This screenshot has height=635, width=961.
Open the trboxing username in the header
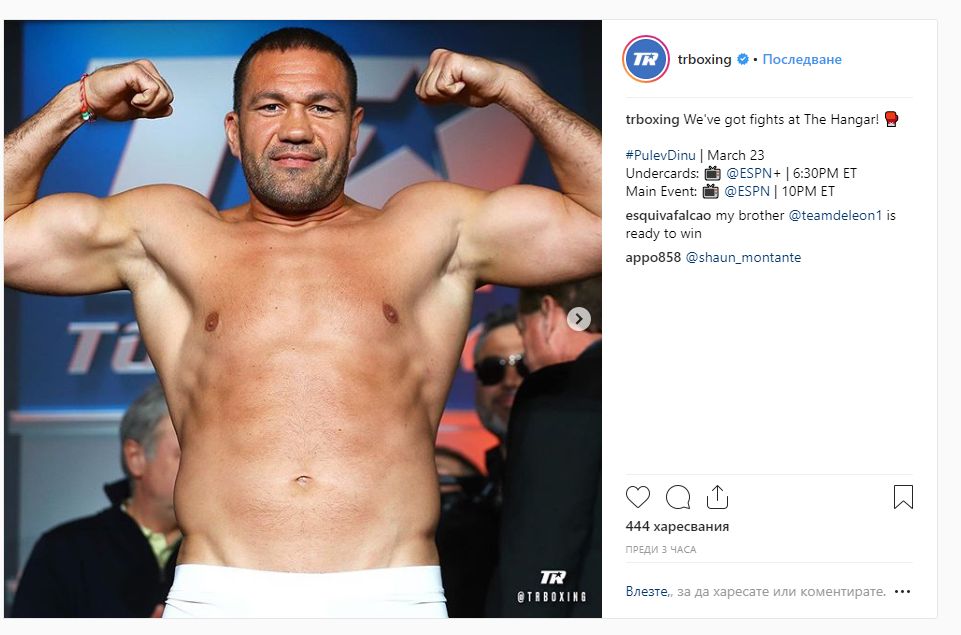[704, 60]
